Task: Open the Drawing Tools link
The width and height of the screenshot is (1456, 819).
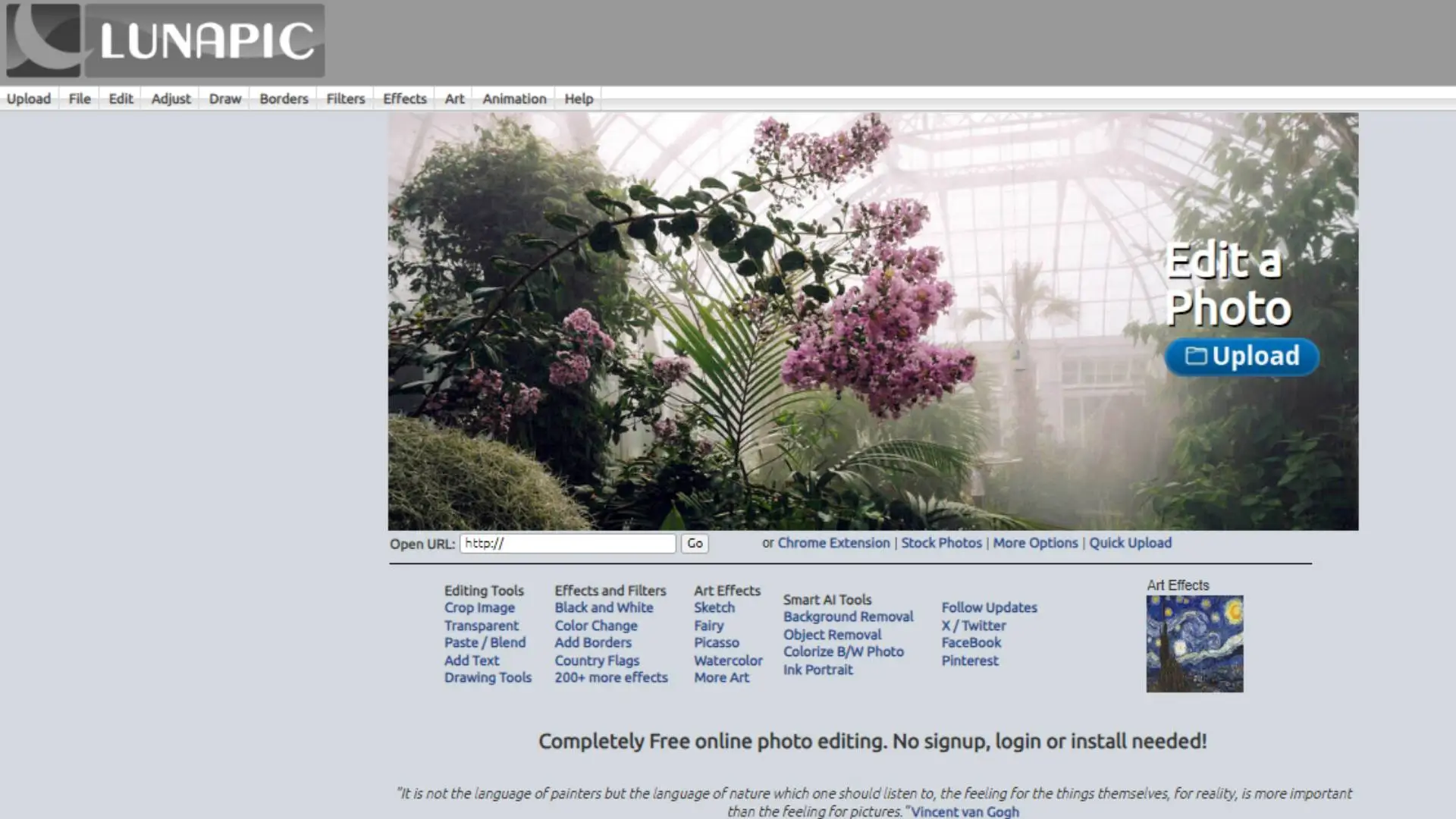Action: coord(488,677)
